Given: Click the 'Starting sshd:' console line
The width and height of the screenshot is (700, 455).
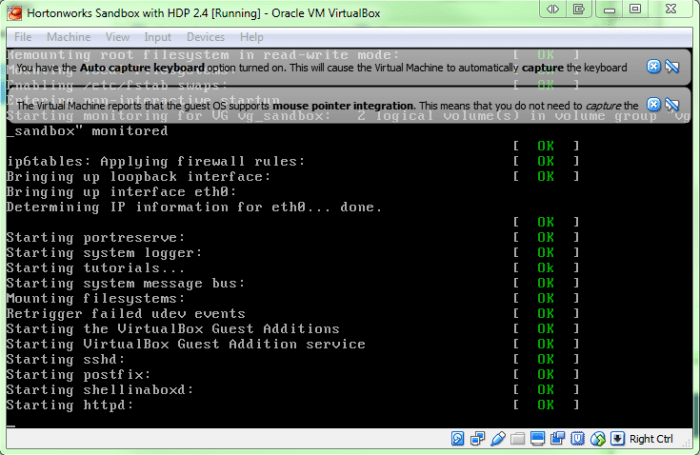Looking at the screenshot, I should [66, 359].
